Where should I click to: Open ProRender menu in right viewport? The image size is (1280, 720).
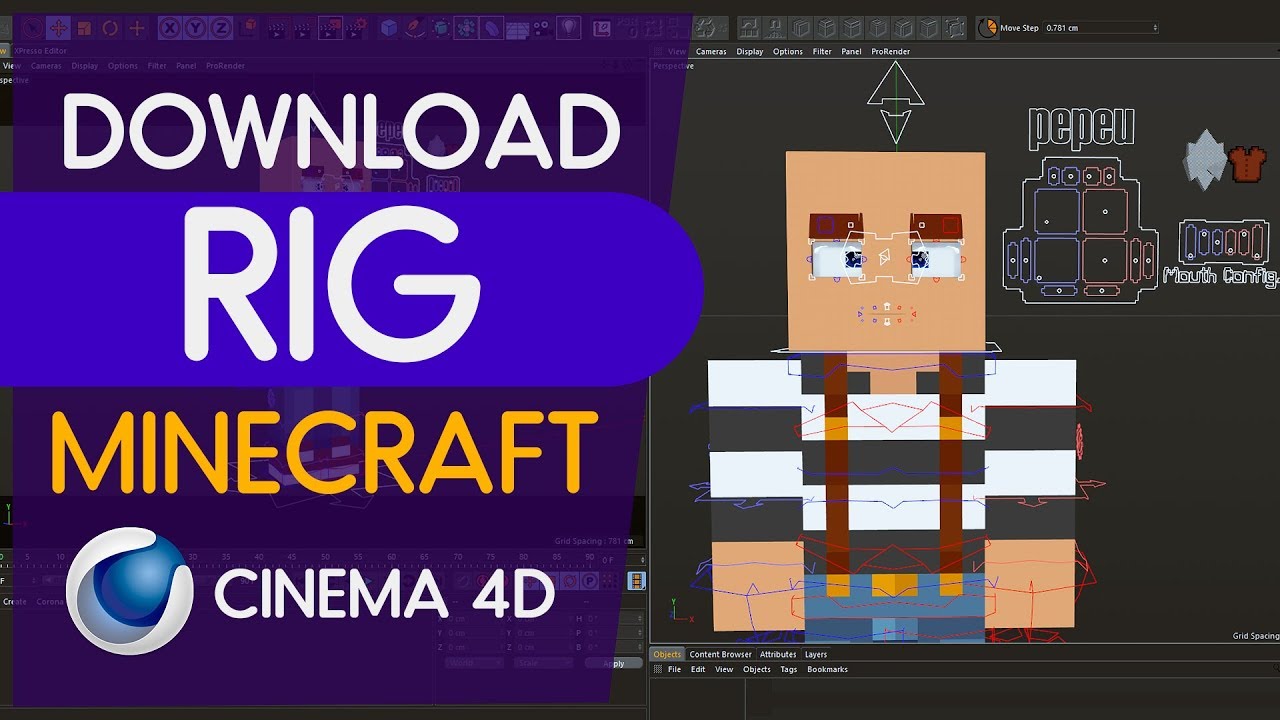(x=890, y=51)
